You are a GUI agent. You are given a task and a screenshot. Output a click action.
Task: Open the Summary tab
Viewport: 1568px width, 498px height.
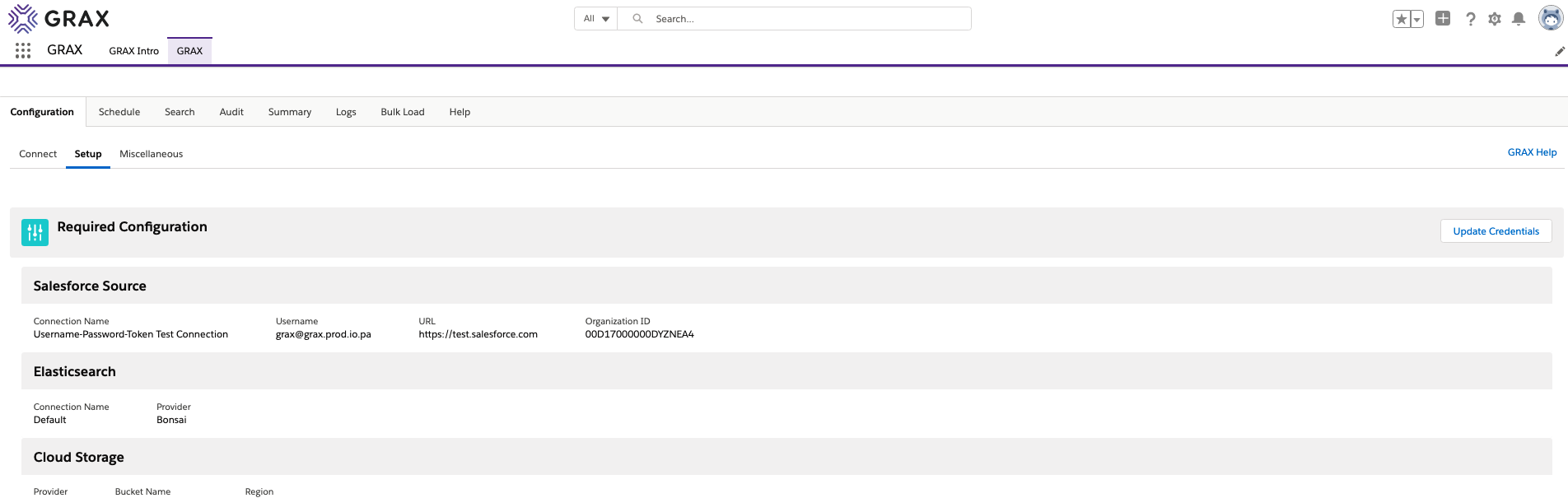point(290,112)
